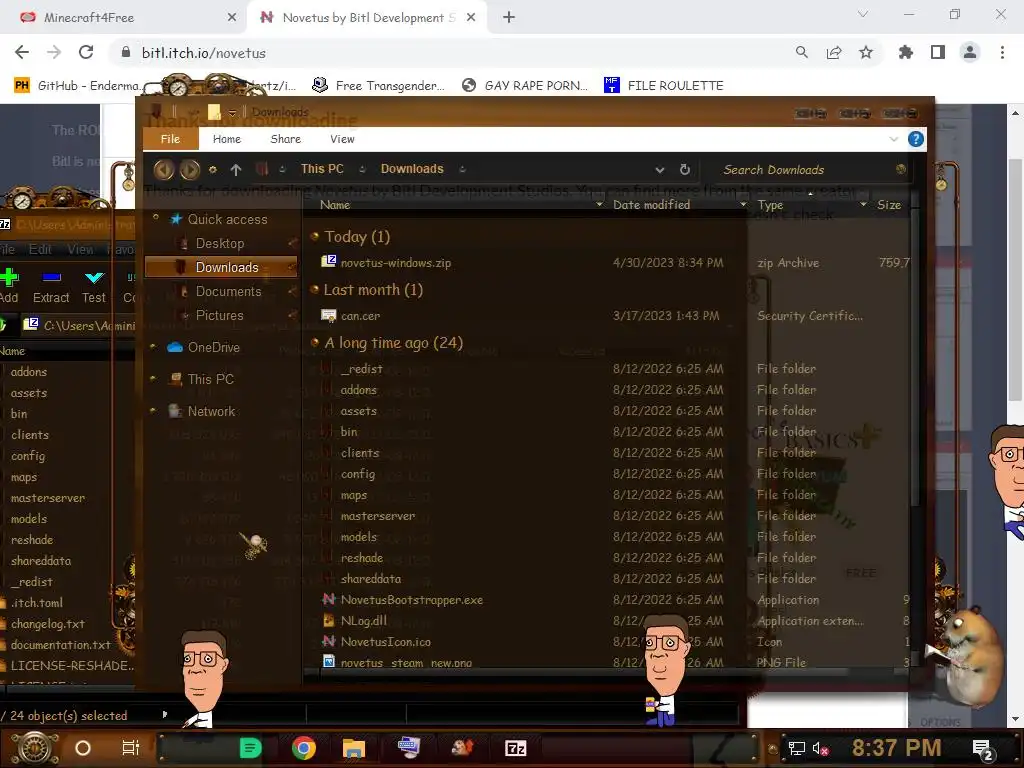
Task: Expand the explorer ribbon chevron
Action: 893,139
